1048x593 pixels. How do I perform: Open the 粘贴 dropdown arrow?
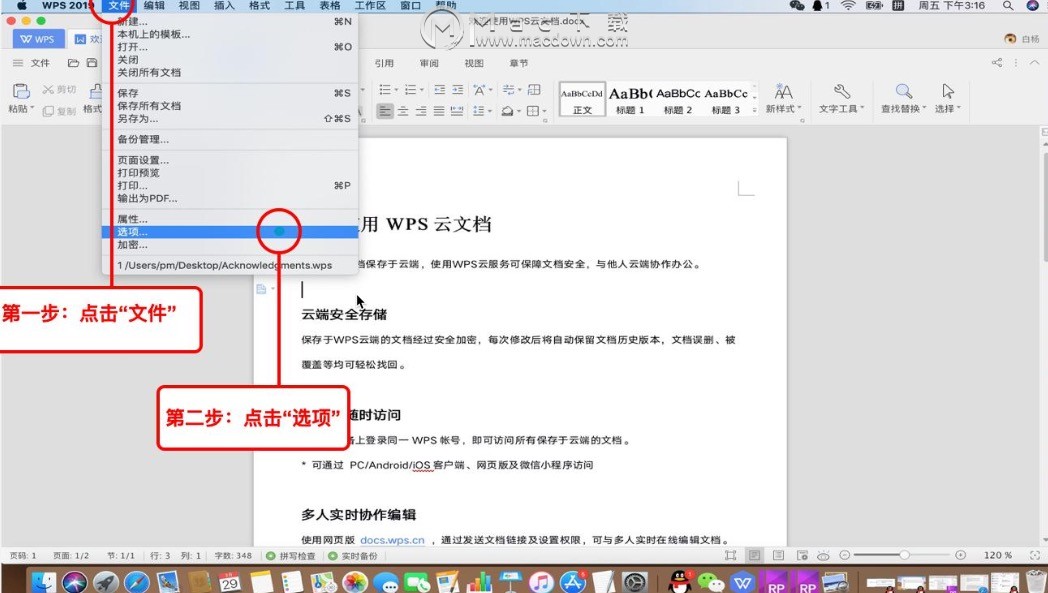[x=32, y=108]
